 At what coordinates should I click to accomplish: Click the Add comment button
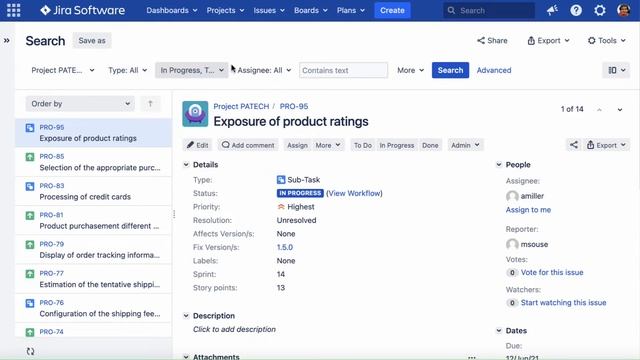coord(248,145)
